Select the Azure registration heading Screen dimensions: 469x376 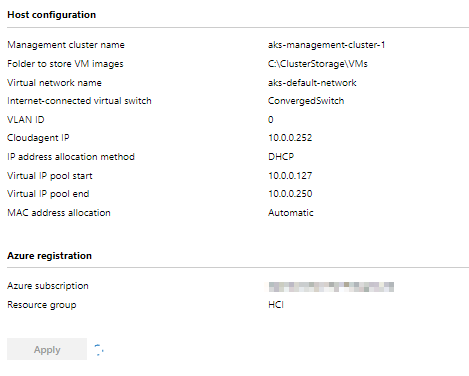[50, 256]
